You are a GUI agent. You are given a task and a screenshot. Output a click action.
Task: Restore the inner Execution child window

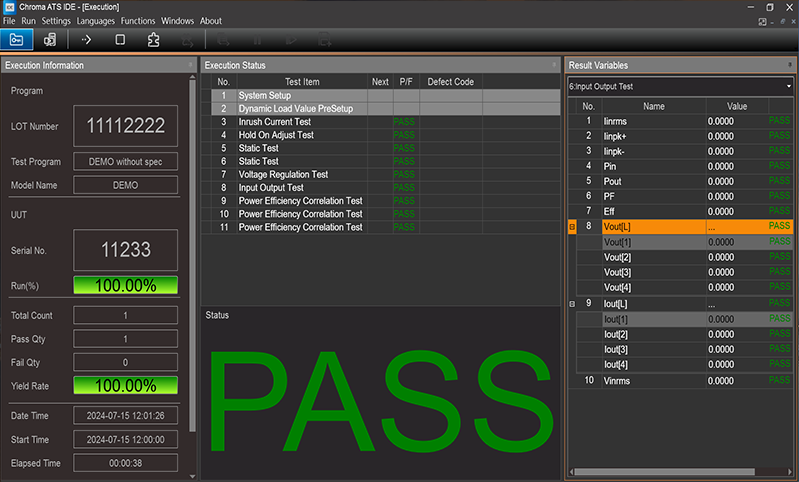tap(783, 22)
